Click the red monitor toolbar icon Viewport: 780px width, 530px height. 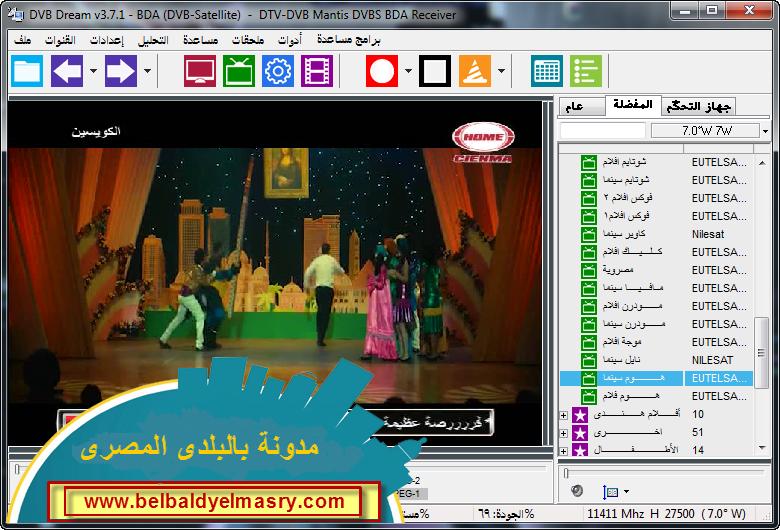click(200, 71)
